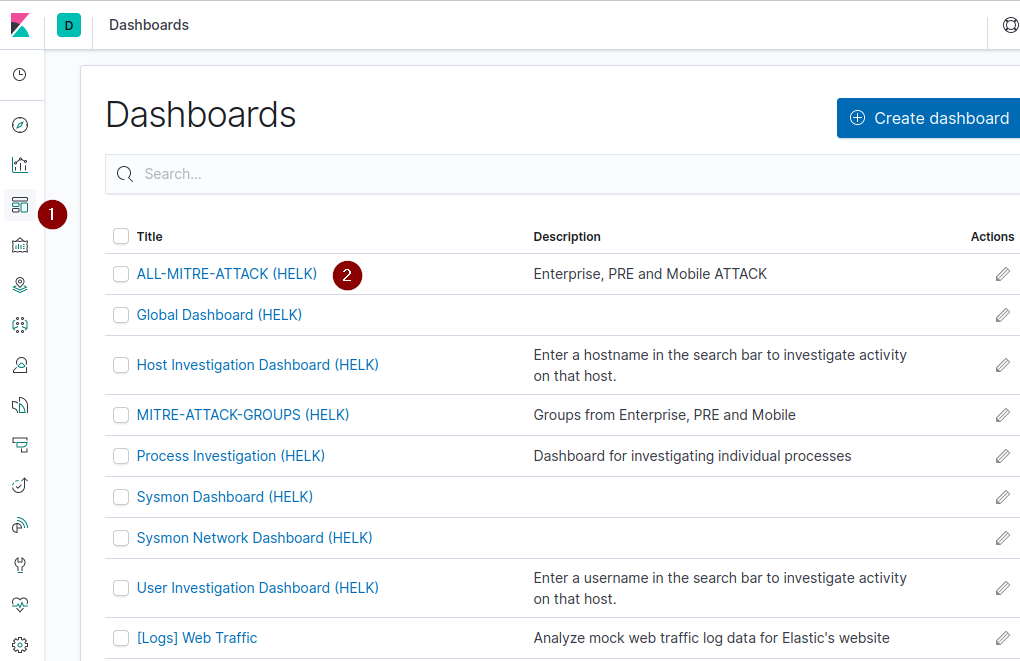This screenshot has height=661, width=1020.
Task: Open APM icon in sidebar
Action: [20, 445]
